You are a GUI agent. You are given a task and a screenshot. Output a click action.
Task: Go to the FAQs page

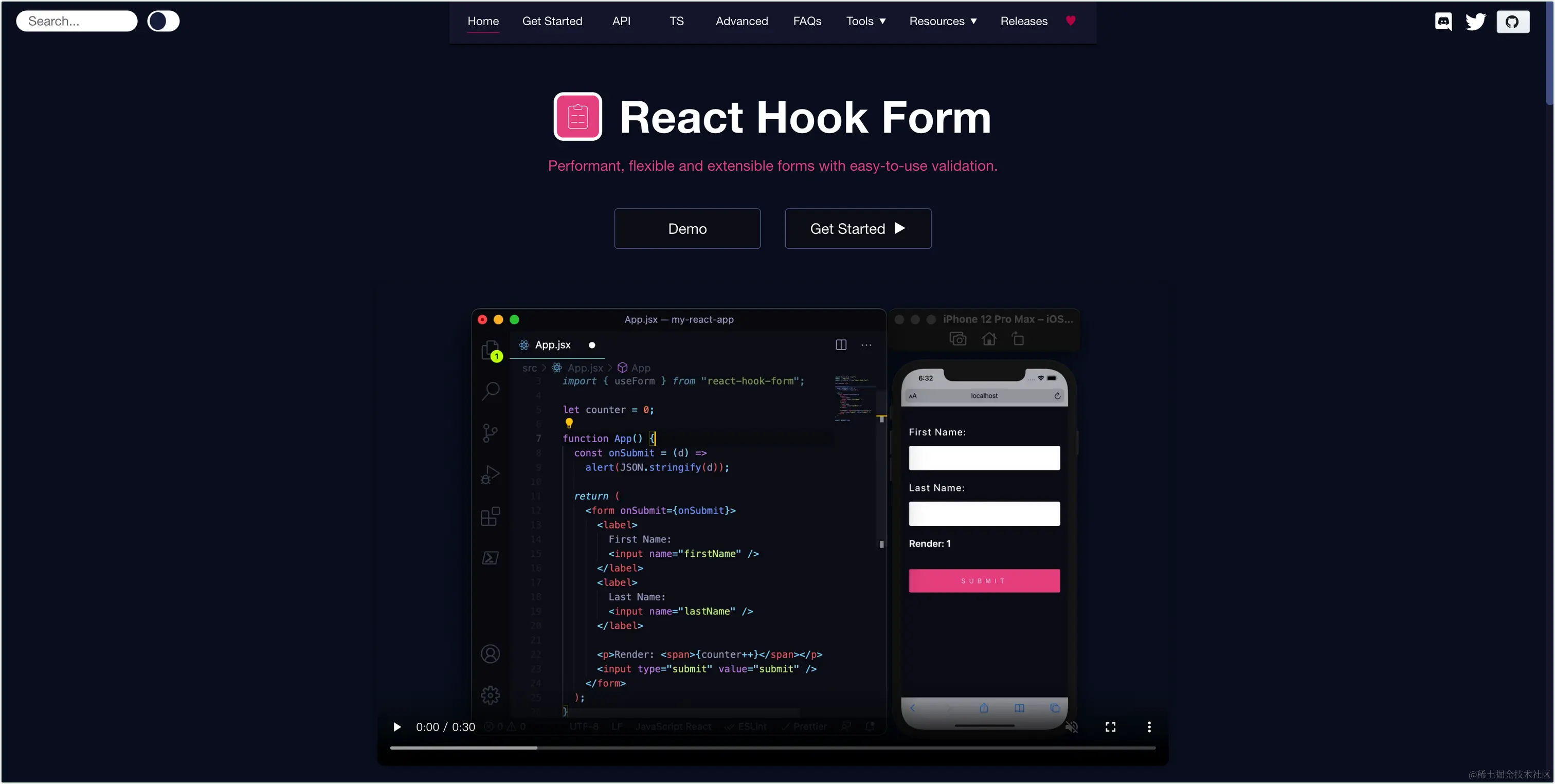click(807, 21)
